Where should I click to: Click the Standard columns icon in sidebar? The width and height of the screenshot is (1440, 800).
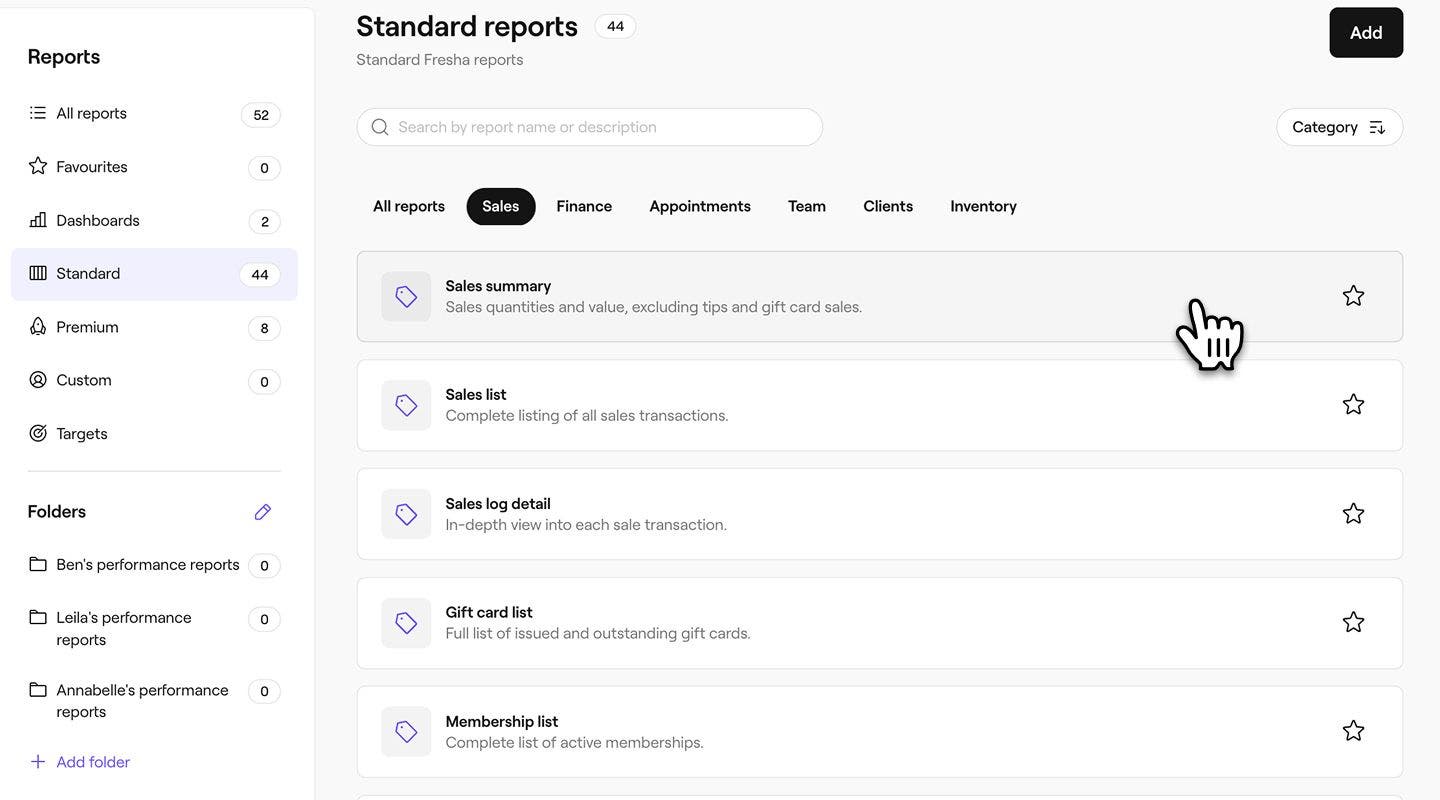tap(38, 273)
